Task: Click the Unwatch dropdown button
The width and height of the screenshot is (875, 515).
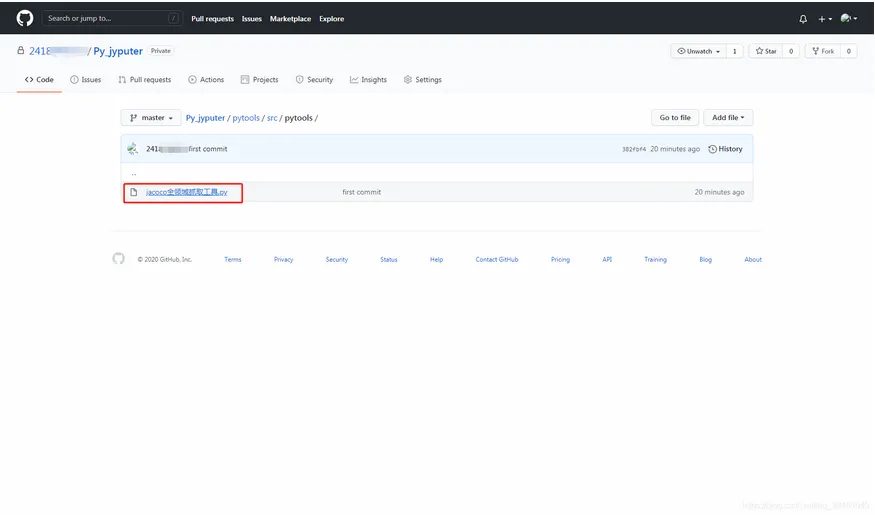Action: [698, 51]
